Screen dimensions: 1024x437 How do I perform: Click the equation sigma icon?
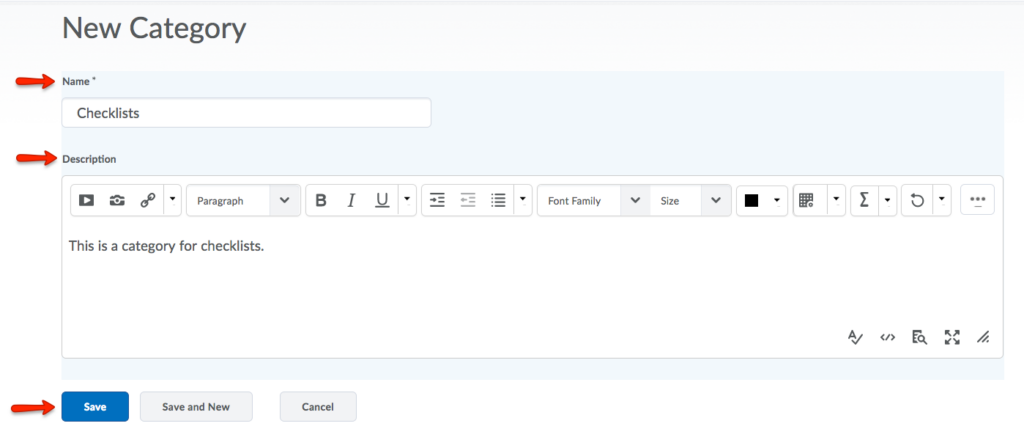(x=864, y=201)
